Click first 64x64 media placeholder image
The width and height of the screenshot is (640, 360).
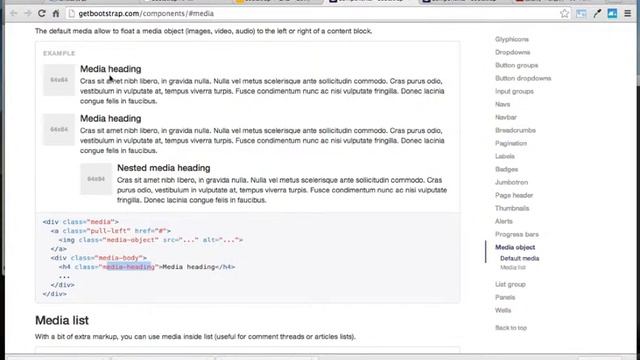[59, 80]
